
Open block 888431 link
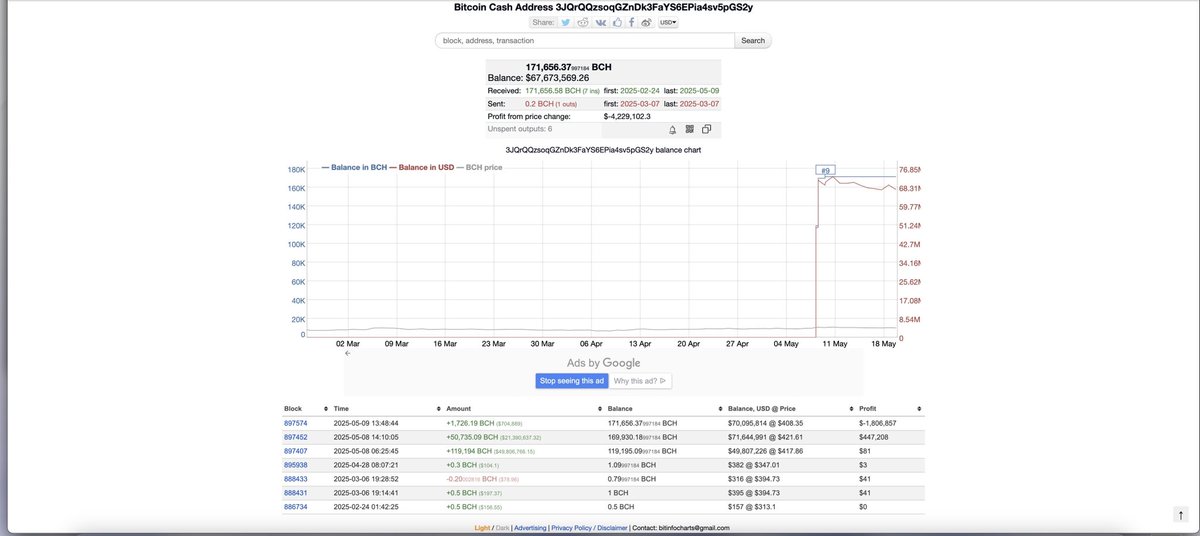click(x=296, y=493)
